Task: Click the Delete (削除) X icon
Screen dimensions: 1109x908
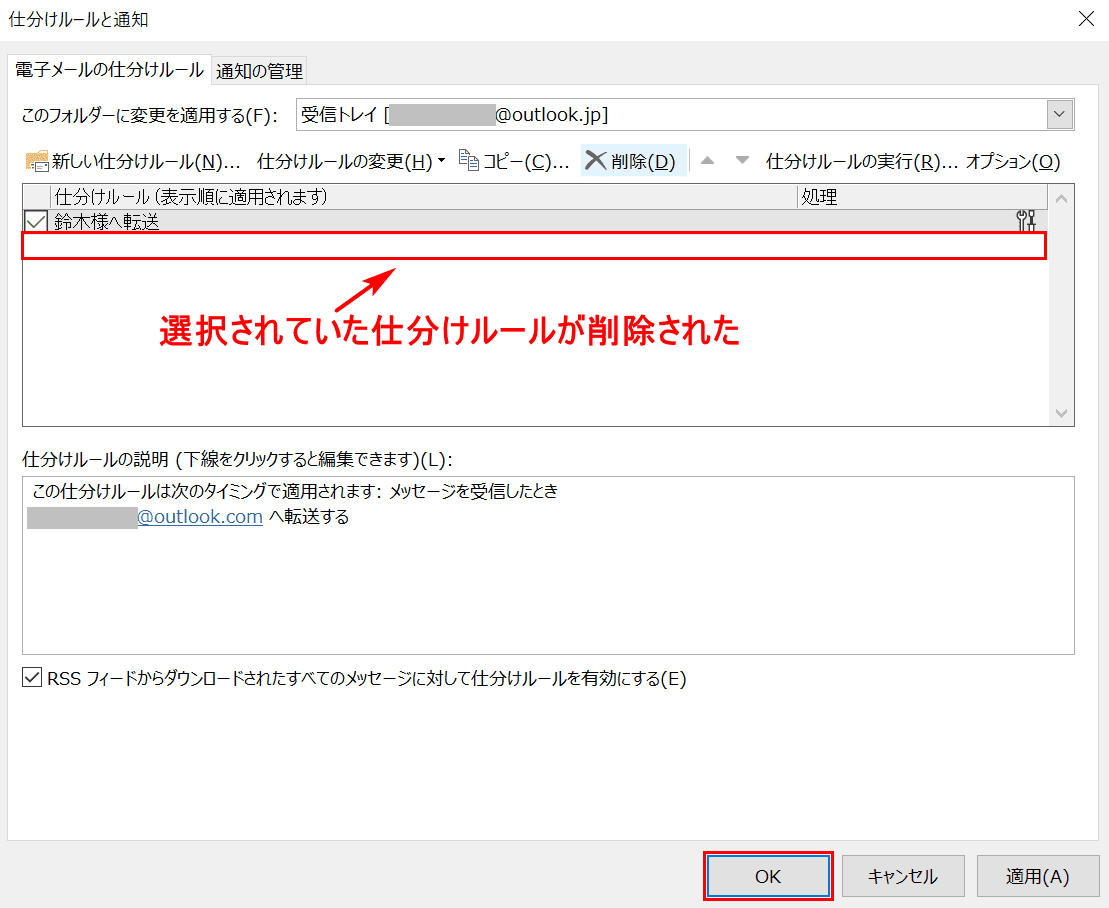Action: coord(596,161)
